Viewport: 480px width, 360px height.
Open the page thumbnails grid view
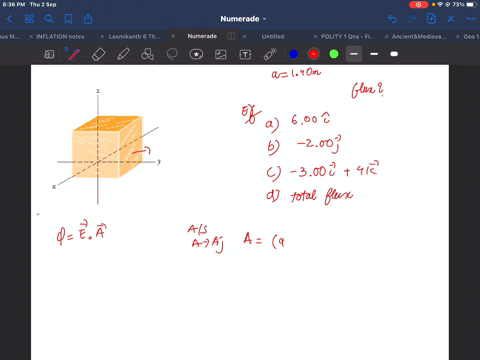pyautogui.click(x=29, y=19)
